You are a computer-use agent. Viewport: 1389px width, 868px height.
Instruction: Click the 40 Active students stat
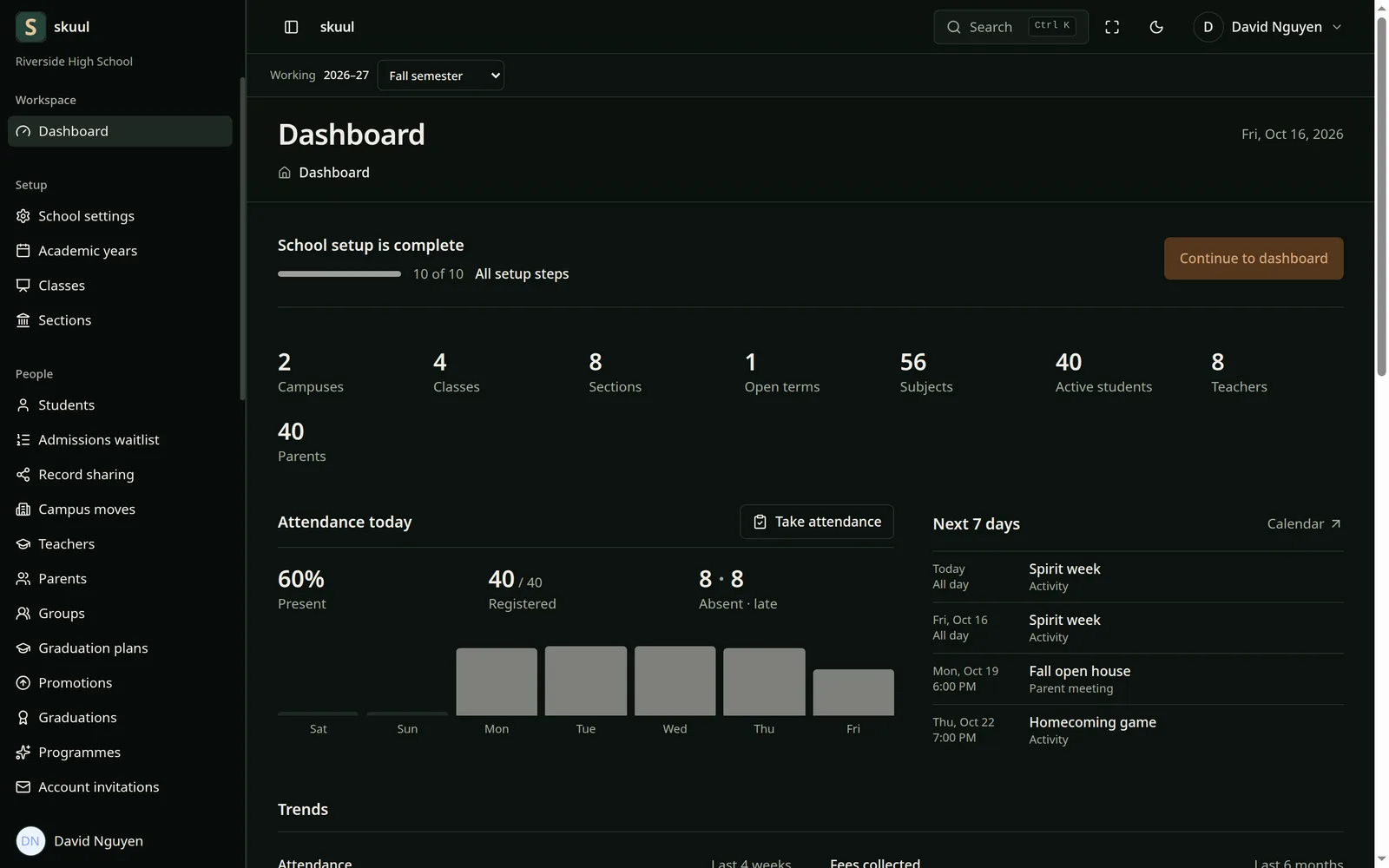coord(1104,372)
